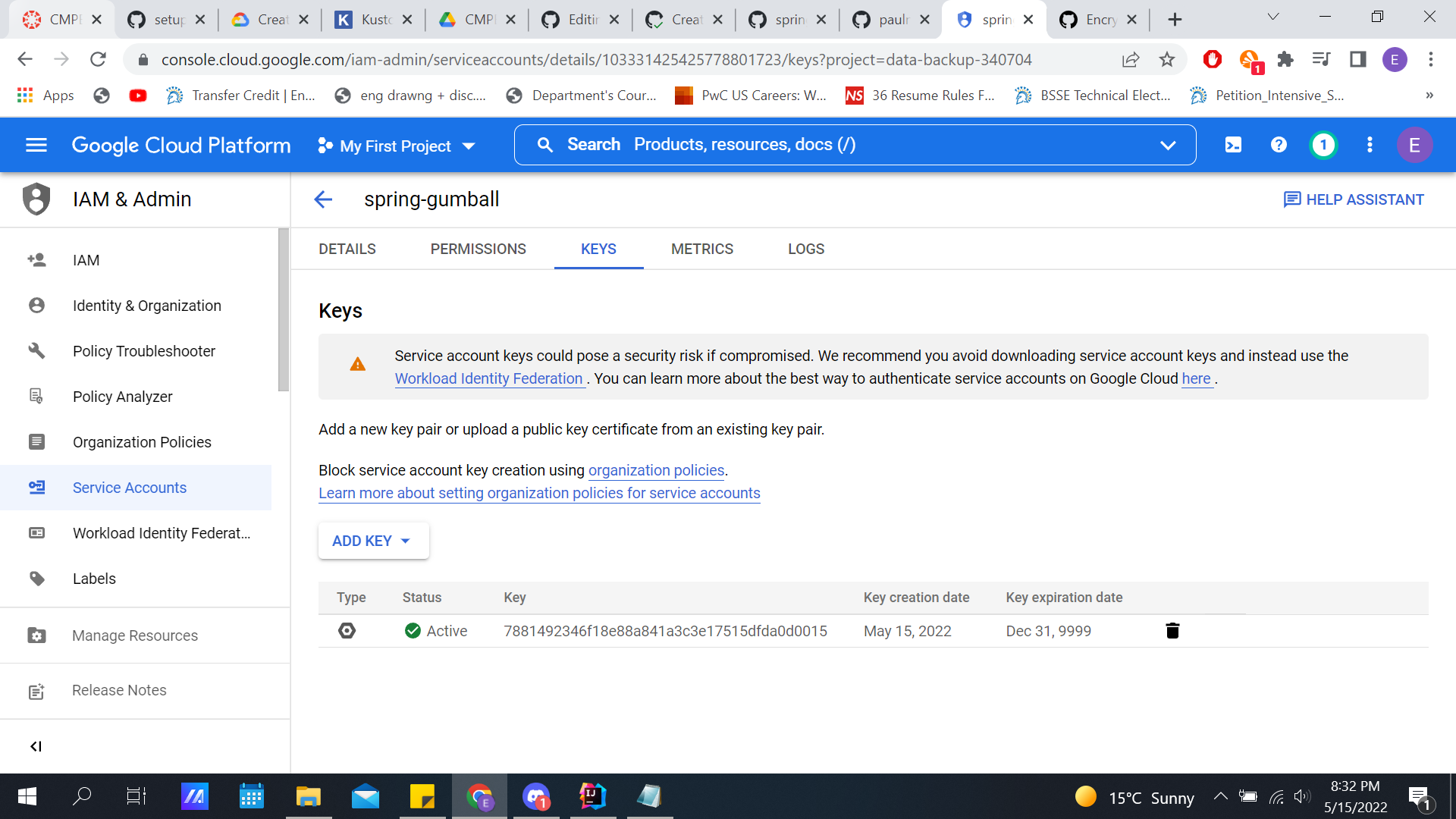Click the Labels tag icon
The height and width of the screenshot is (819, 1456).
(x=36, y=579)
